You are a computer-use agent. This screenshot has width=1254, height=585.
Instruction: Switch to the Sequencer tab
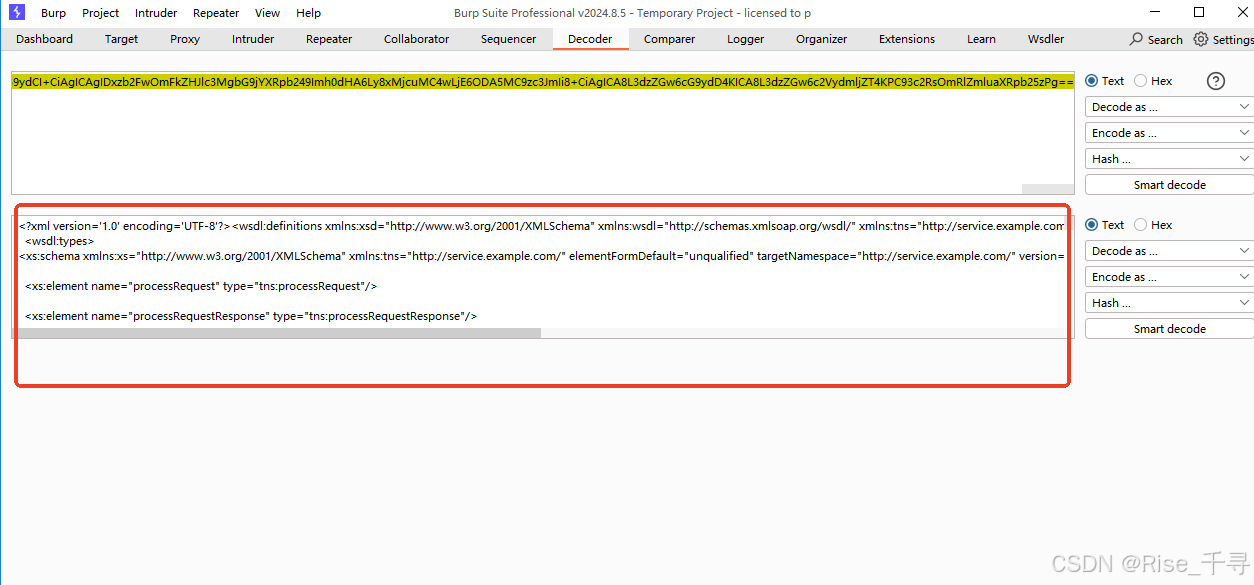(508, 39)
